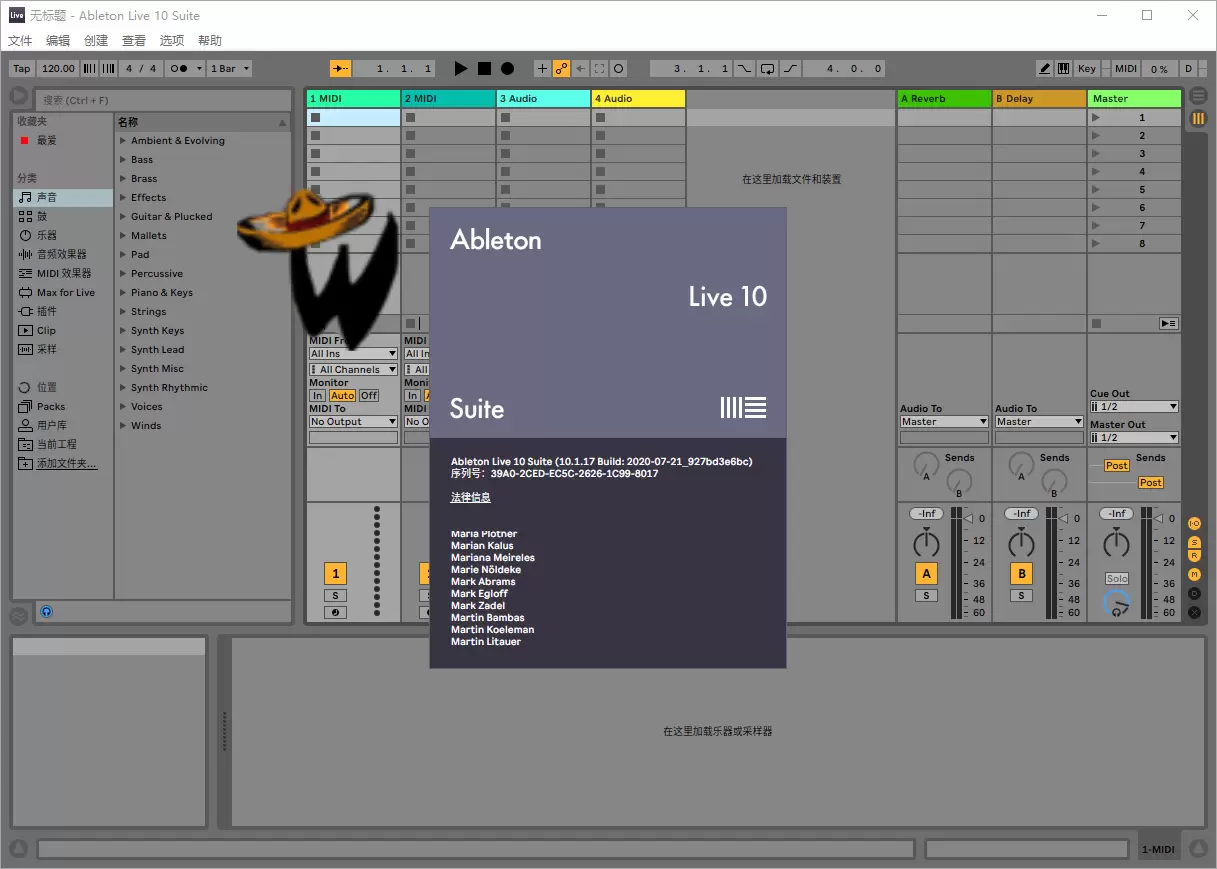This screenshot has height=869, width=1217.
Task: Toggle the Automation Arm button
Action: tap(561, 69)
